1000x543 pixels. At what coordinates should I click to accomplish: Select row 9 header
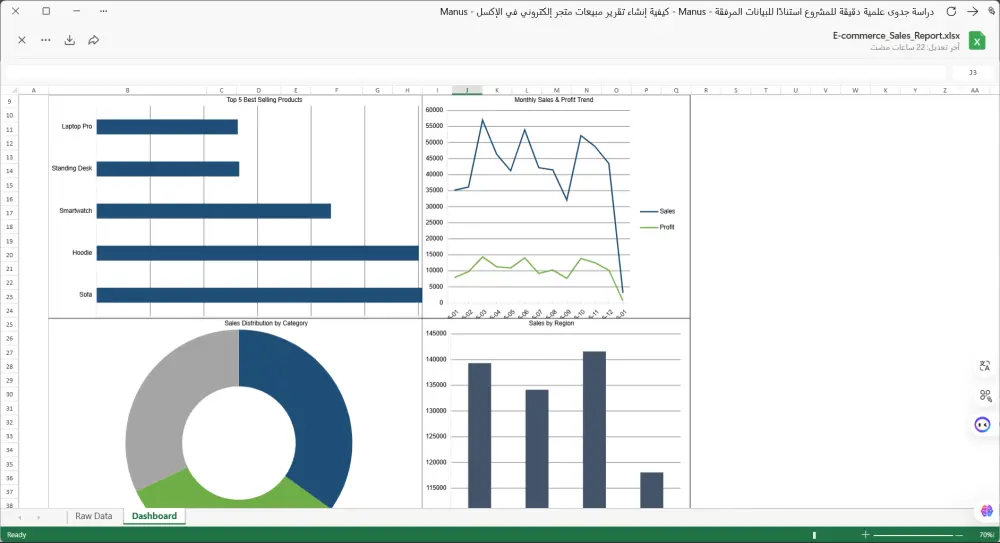tap(10, 101)
